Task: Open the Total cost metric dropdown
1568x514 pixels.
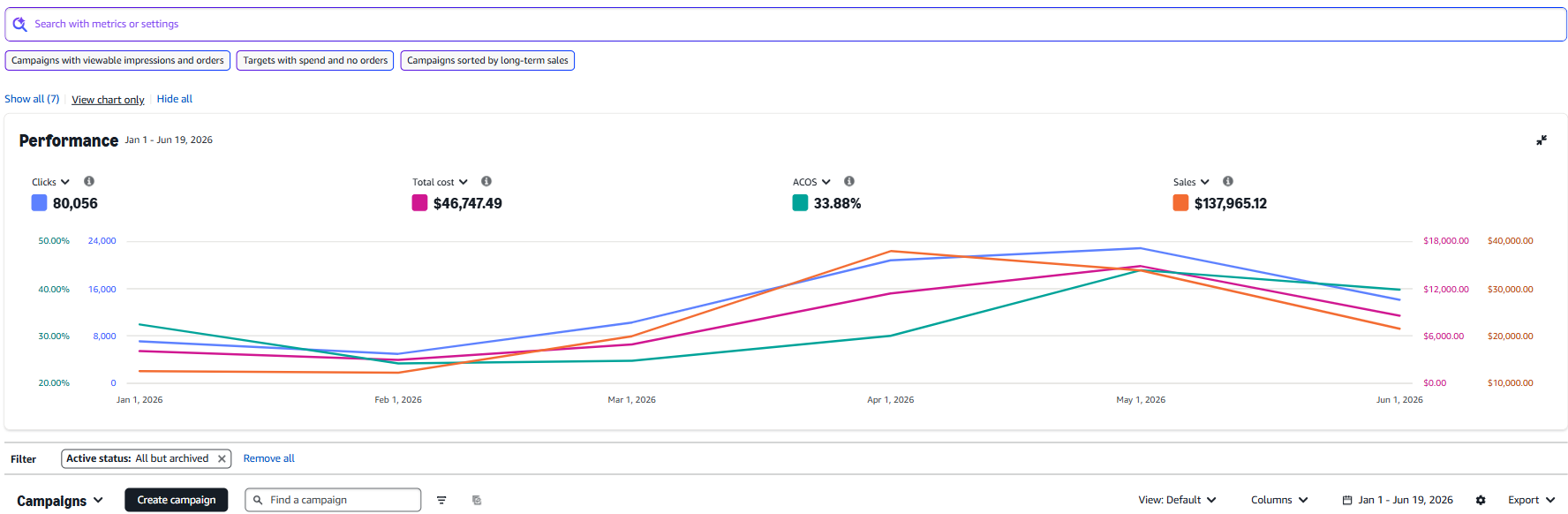Action: point(440,182)
